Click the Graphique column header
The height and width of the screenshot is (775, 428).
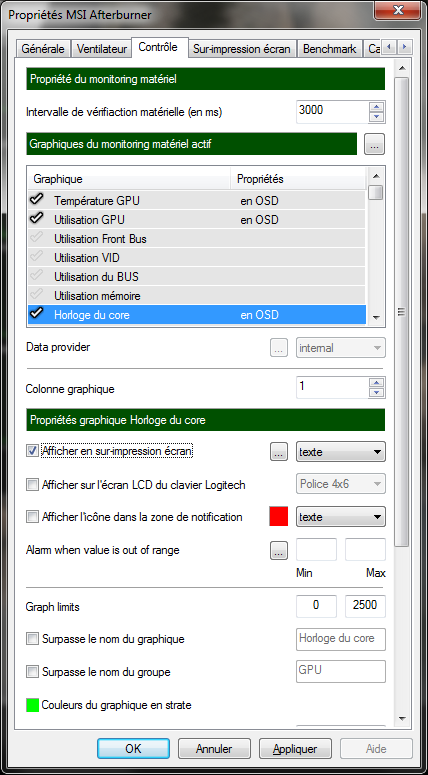pyautogui.click(x=129, y=179)
